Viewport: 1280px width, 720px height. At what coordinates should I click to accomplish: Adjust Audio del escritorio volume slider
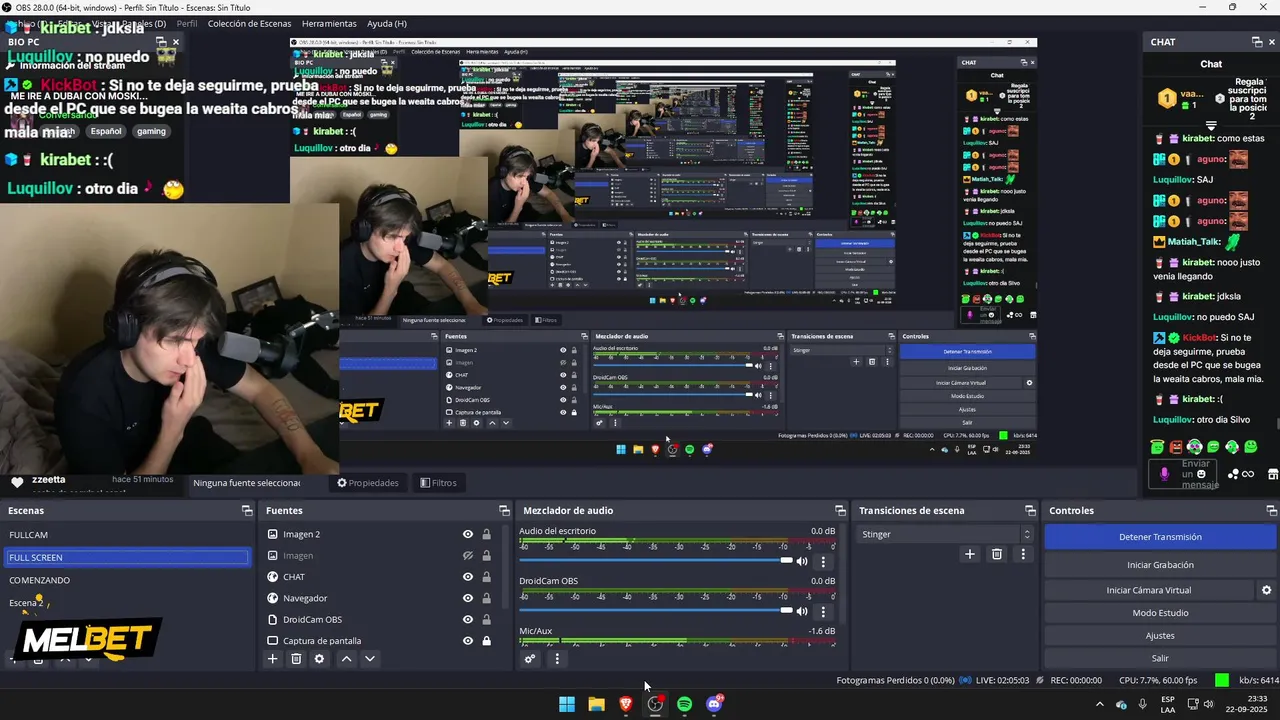click(x=656, y=561)
